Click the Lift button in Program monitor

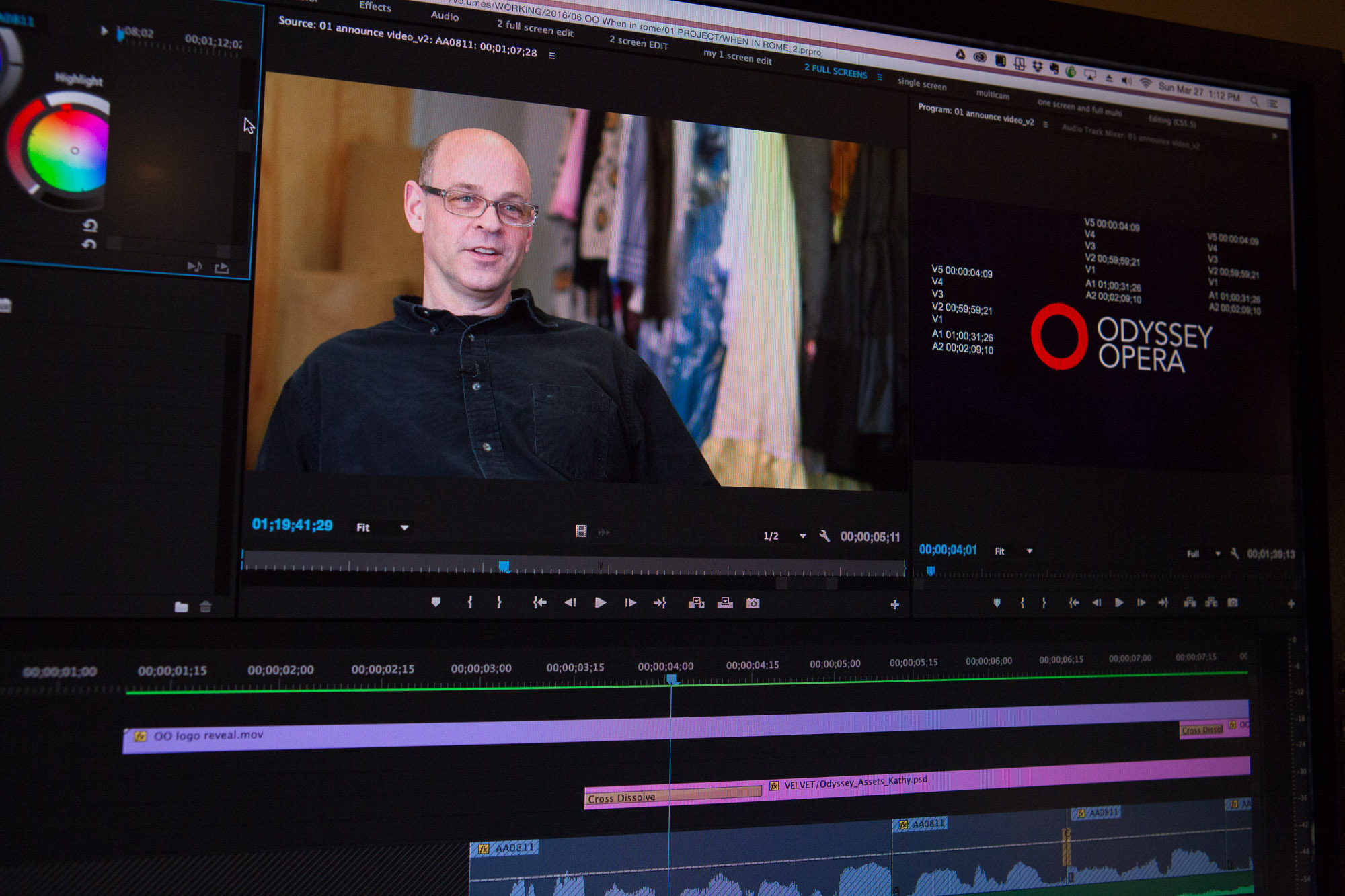click(1190, 602)
